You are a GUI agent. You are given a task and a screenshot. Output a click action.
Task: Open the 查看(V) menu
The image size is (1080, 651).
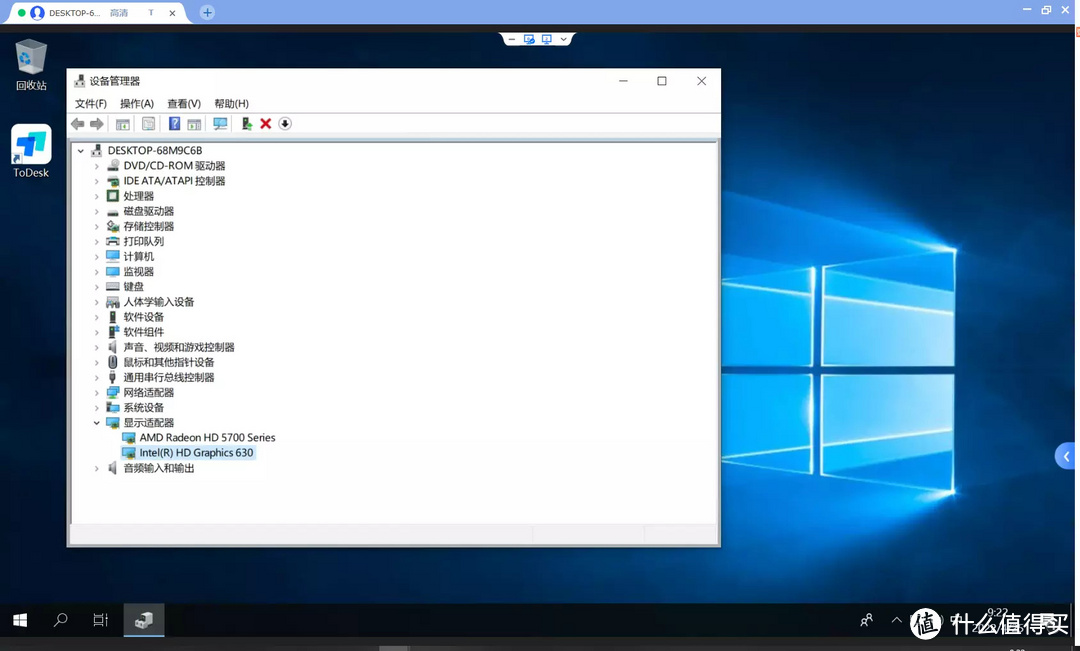pos(184,103)
